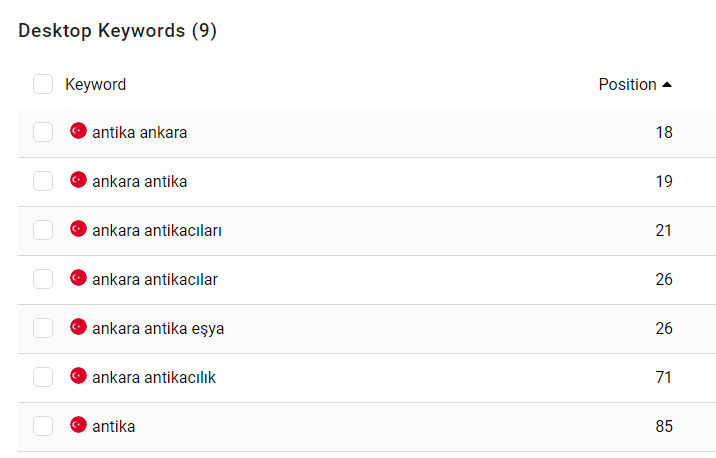Click the flag icon for ankara antikacılar
716x458 pixels.
pos(78,278)
